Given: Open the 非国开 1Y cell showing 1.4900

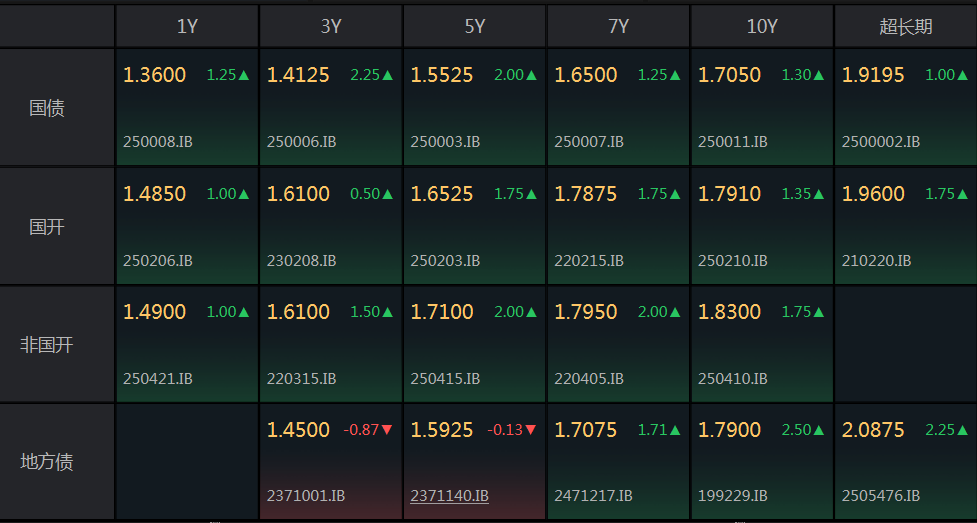Looking at the screenshot, I should pyautogui.click(x=187, y=343).
